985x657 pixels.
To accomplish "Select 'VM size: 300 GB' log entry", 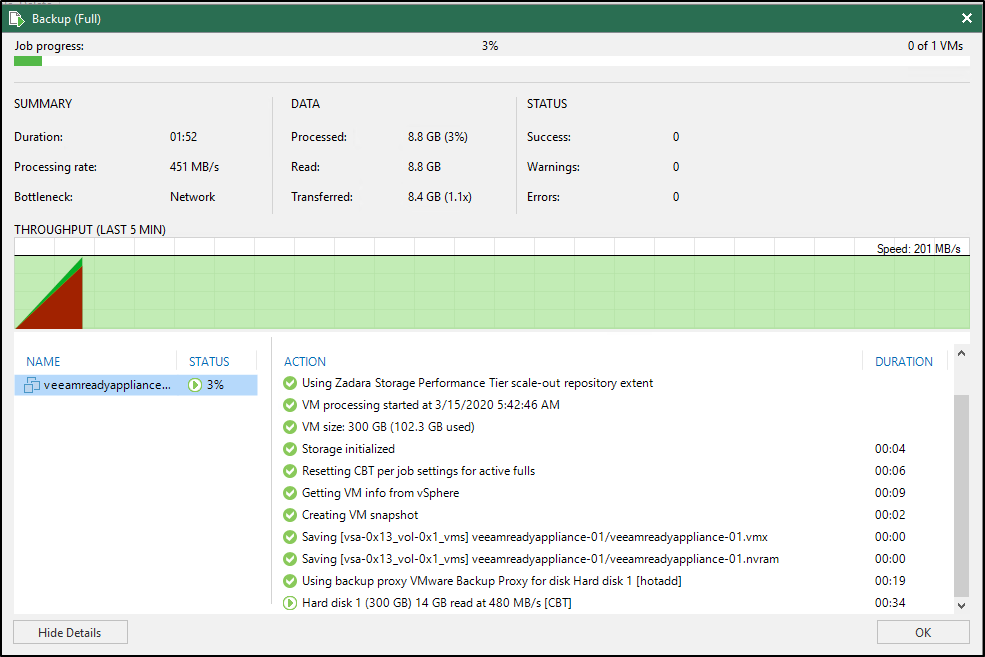I will 388,427.
